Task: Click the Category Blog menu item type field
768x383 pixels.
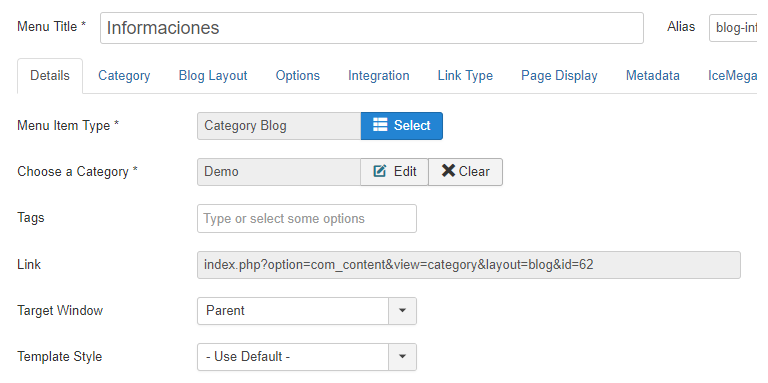Action: (279, 126)
